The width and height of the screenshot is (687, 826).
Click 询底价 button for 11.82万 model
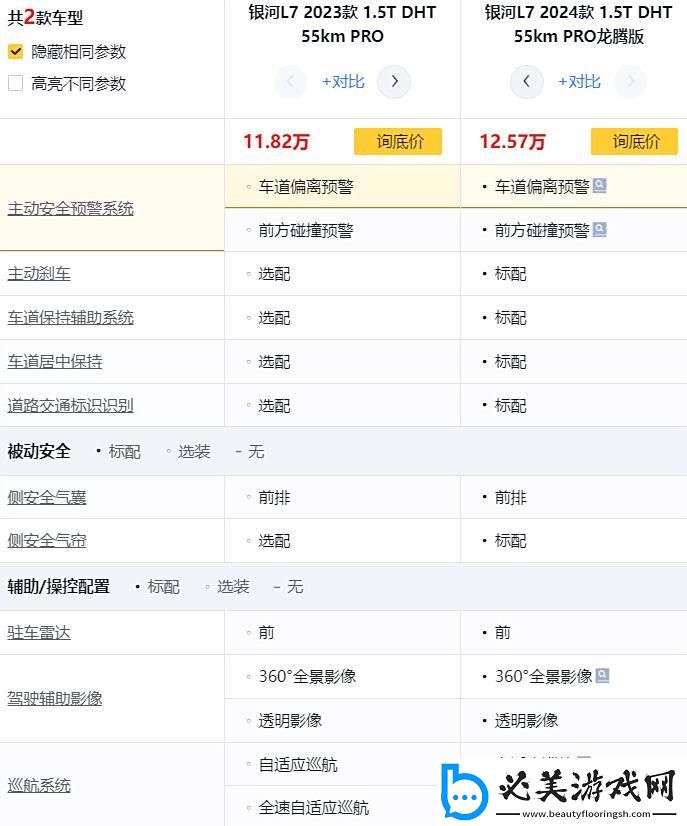[x=397, y=142]
